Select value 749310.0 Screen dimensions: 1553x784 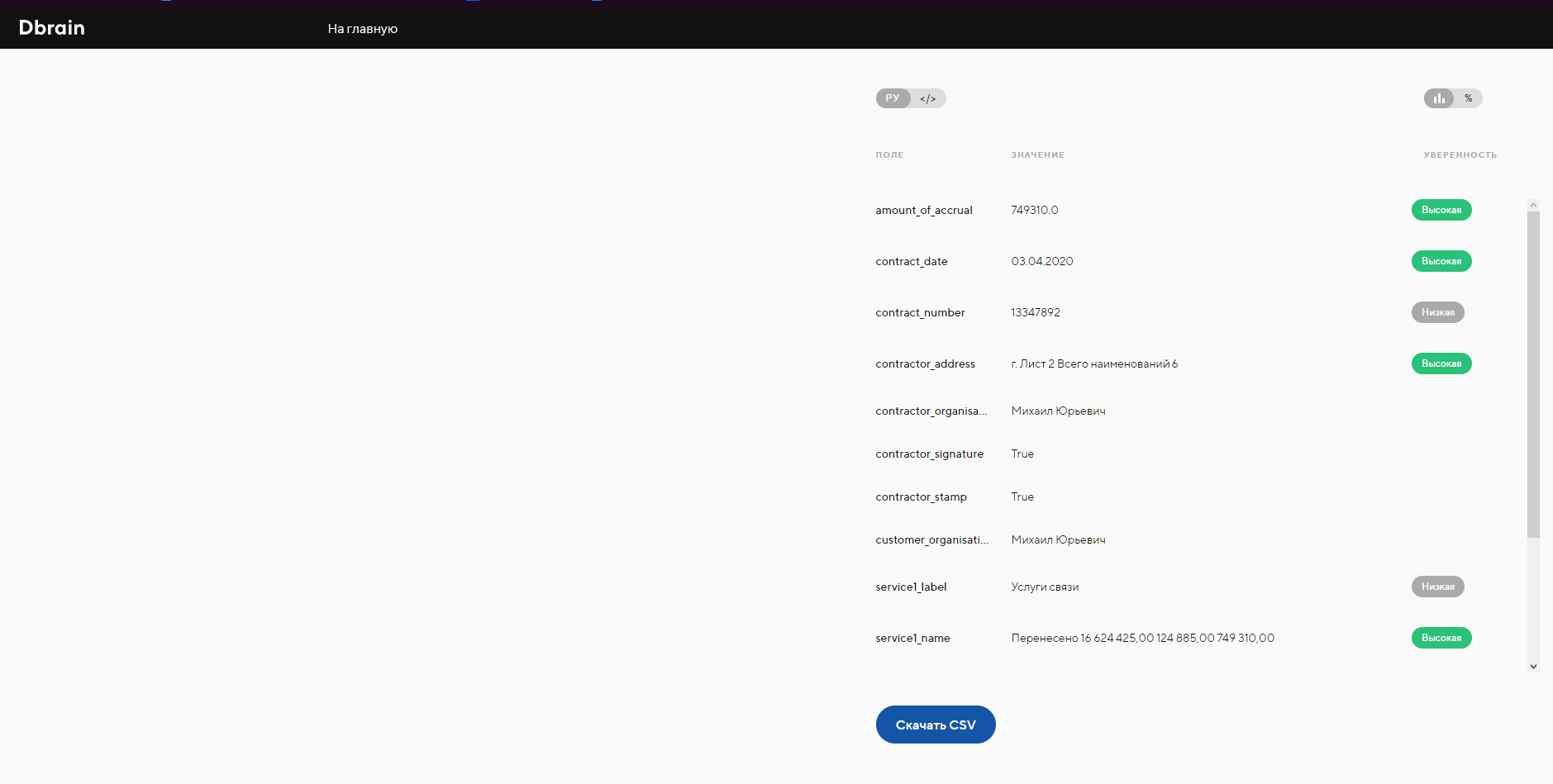(x=1035, y=211)
